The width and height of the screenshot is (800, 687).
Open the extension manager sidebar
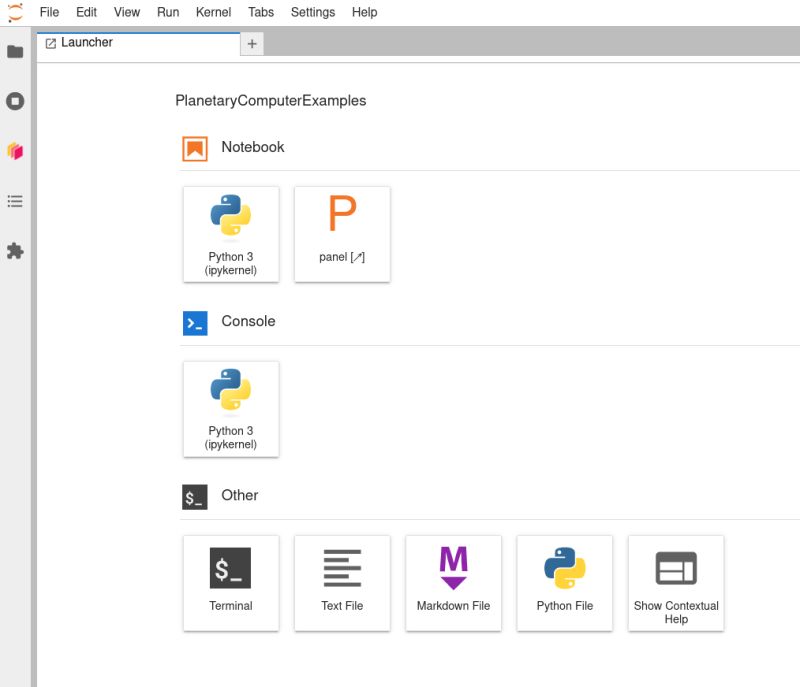click(x=15, y=251)
